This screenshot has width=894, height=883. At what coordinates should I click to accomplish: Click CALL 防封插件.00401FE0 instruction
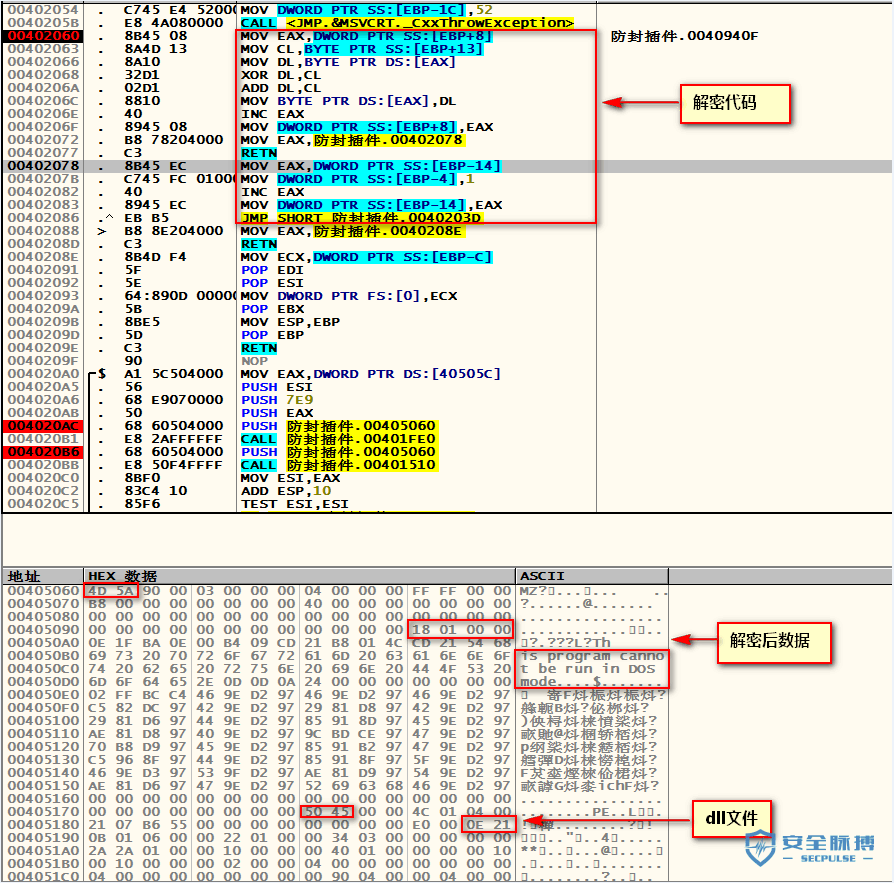(x=338, y=439)
